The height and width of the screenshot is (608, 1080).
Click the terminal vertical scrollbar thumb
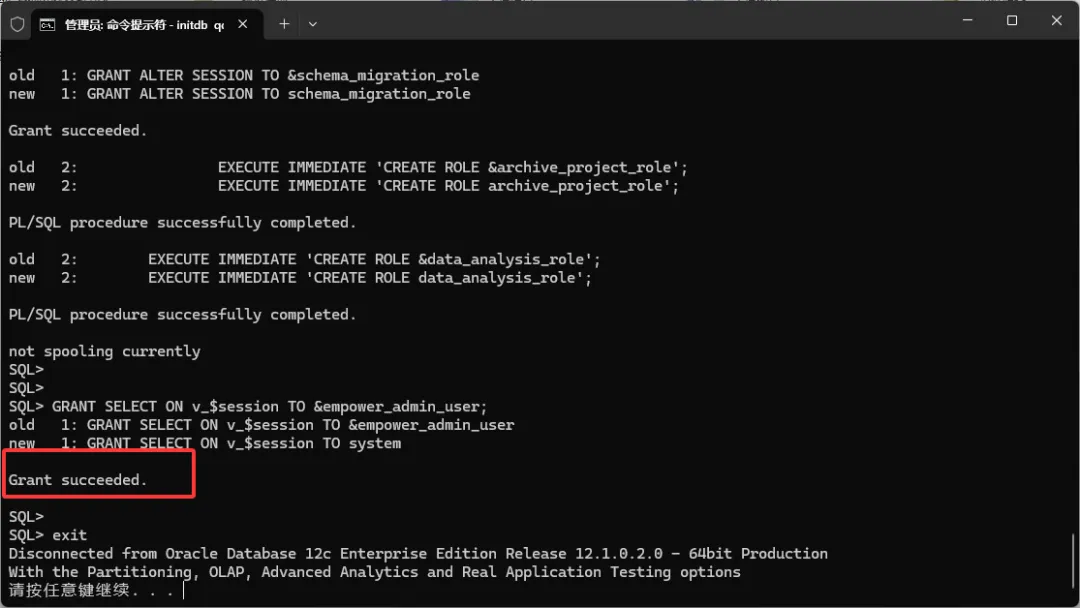click(1074, 561)
